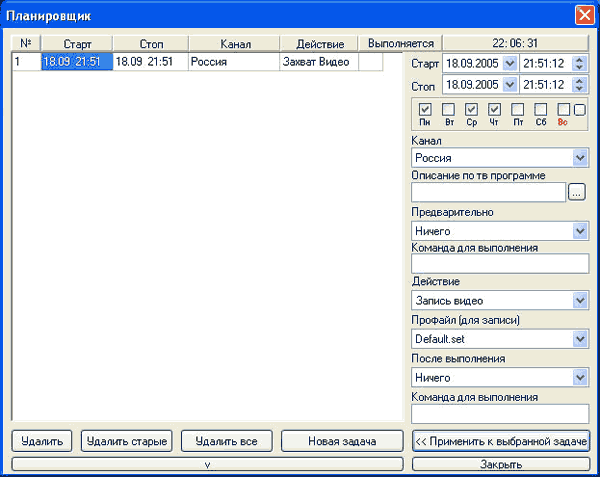Expand the Предварительно dropdown

pos(580,231)
